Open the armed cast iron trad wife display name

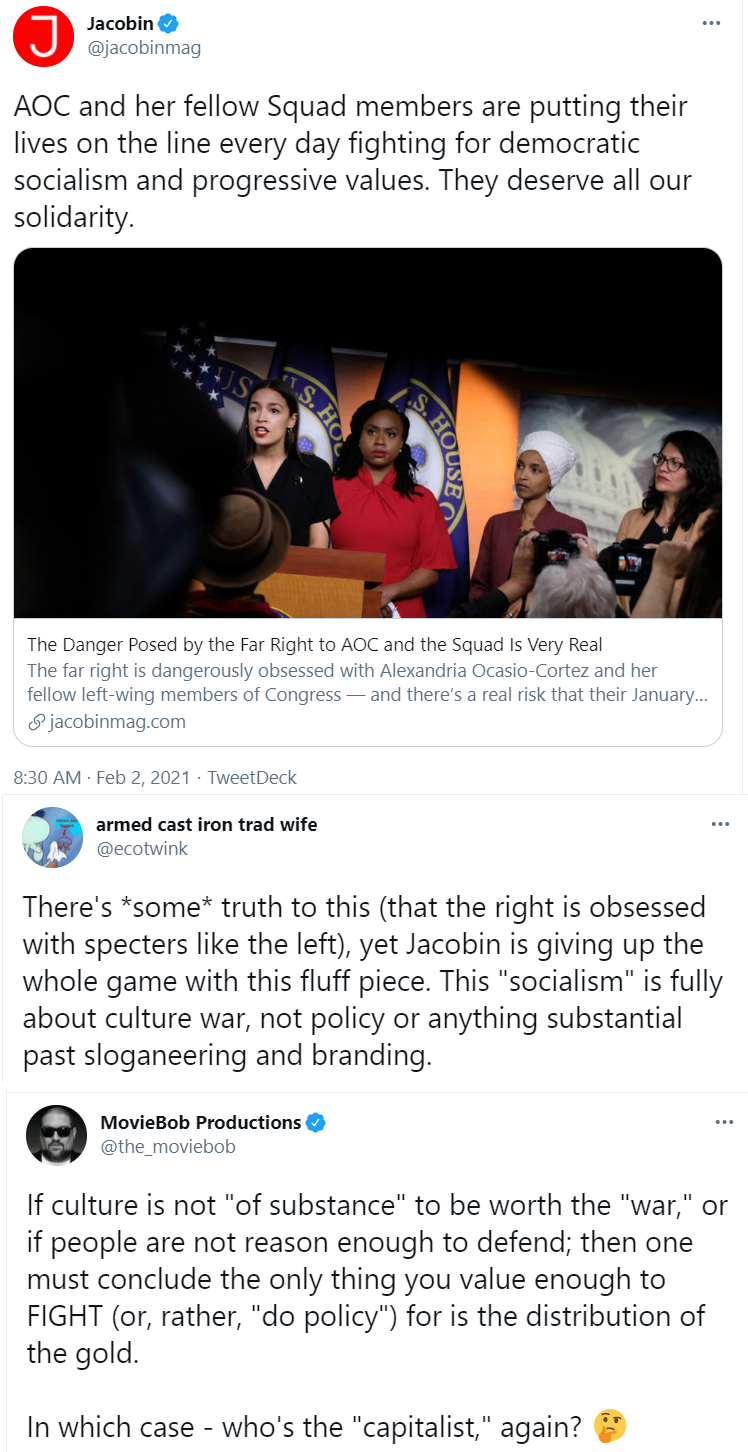207,824
